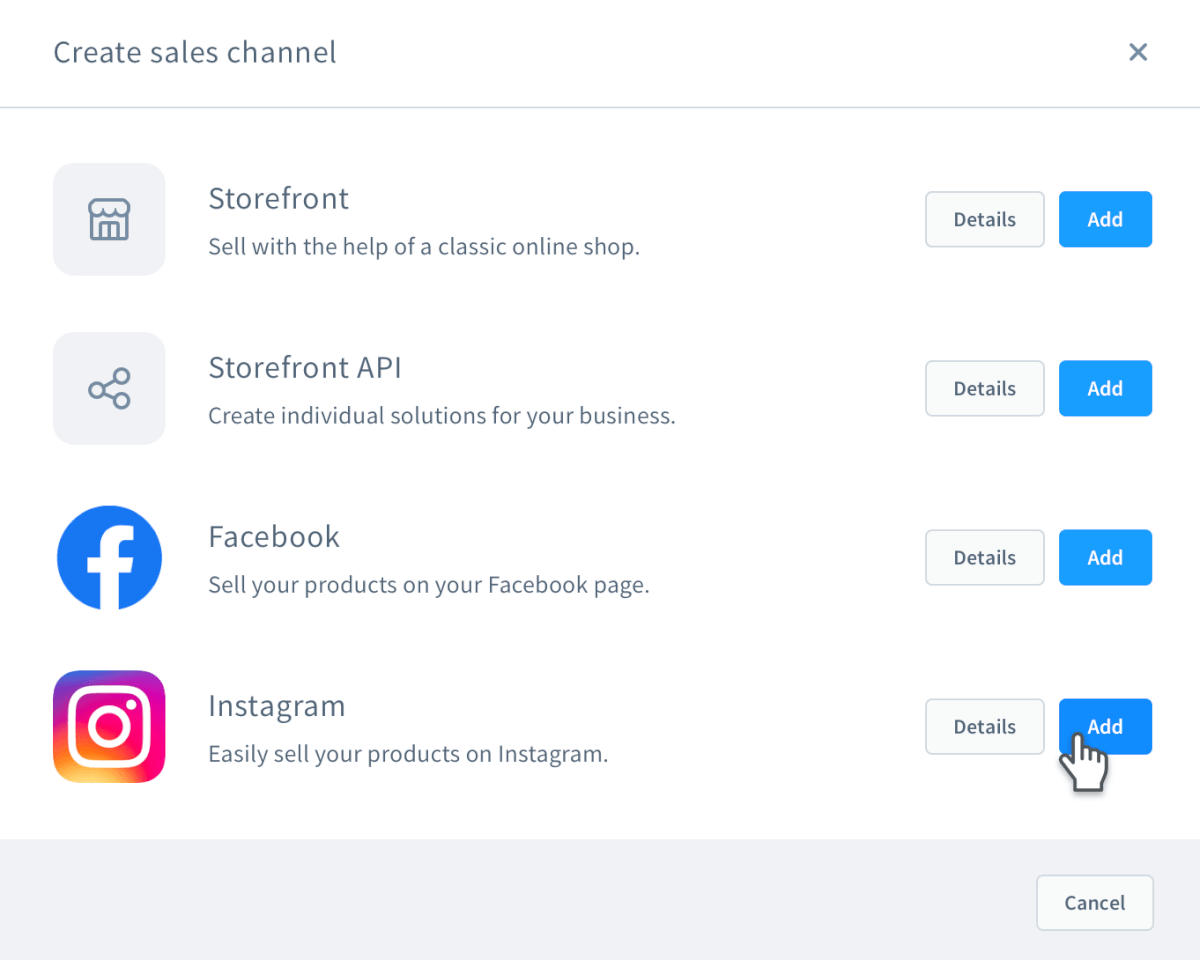
Task: Click the Instagram channel heading
Action: [x=277, y=706]
